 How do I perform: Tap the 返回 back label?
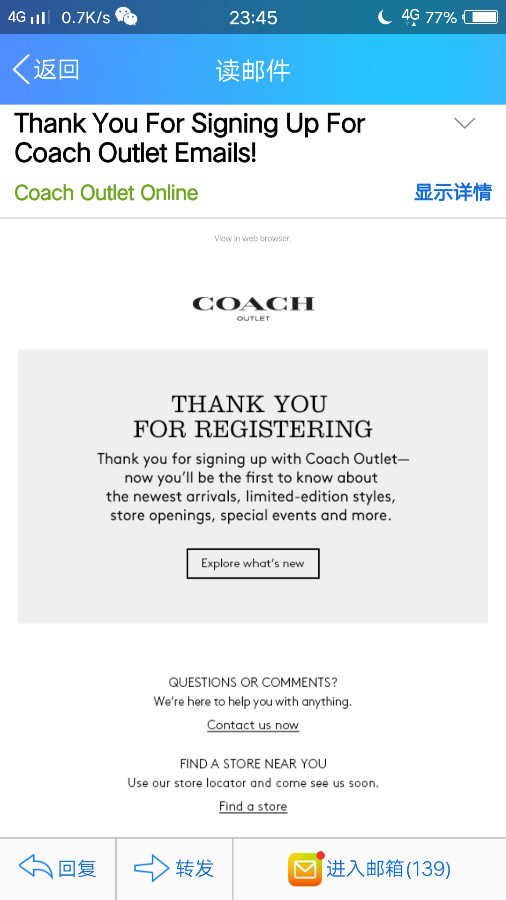click(56, 69)
